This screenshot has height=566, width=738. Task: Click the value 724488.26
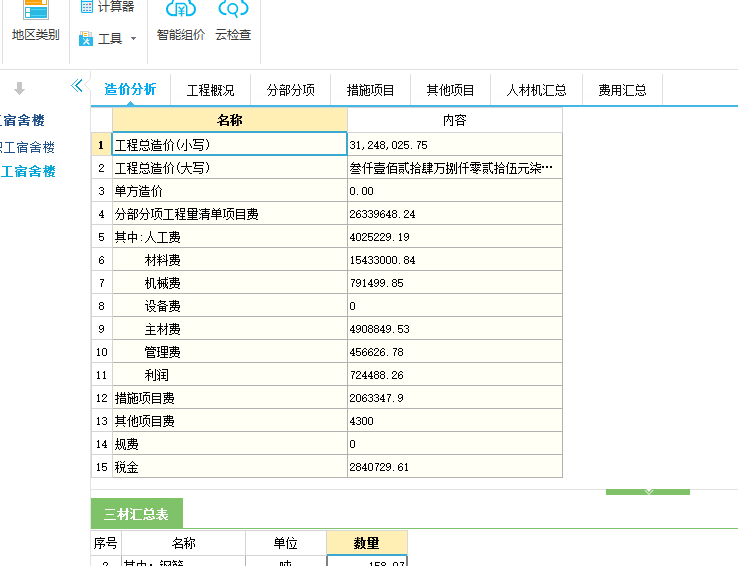[455, 375]
